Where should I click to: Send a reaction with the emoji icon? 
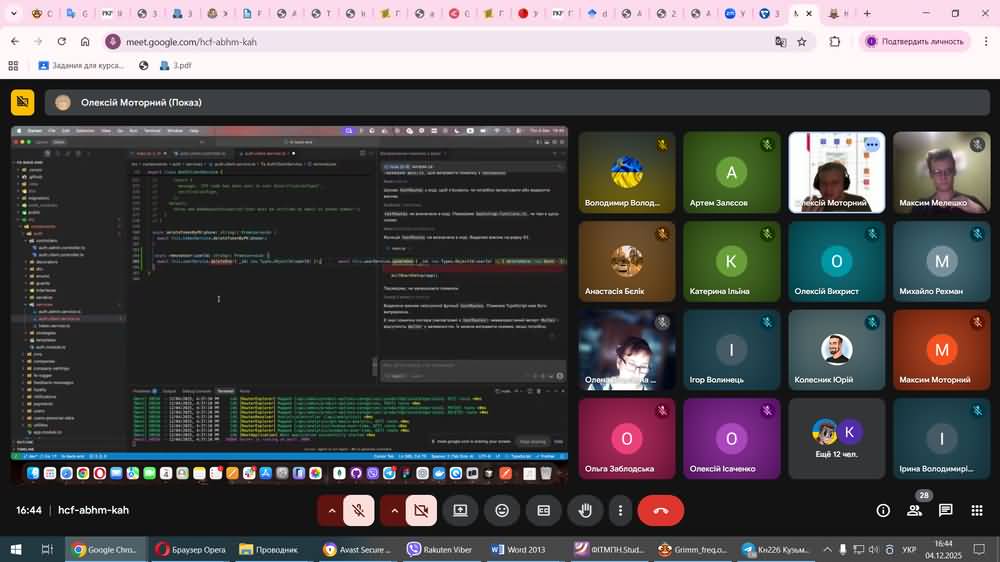pyautogui.click(x=502, y=510)
